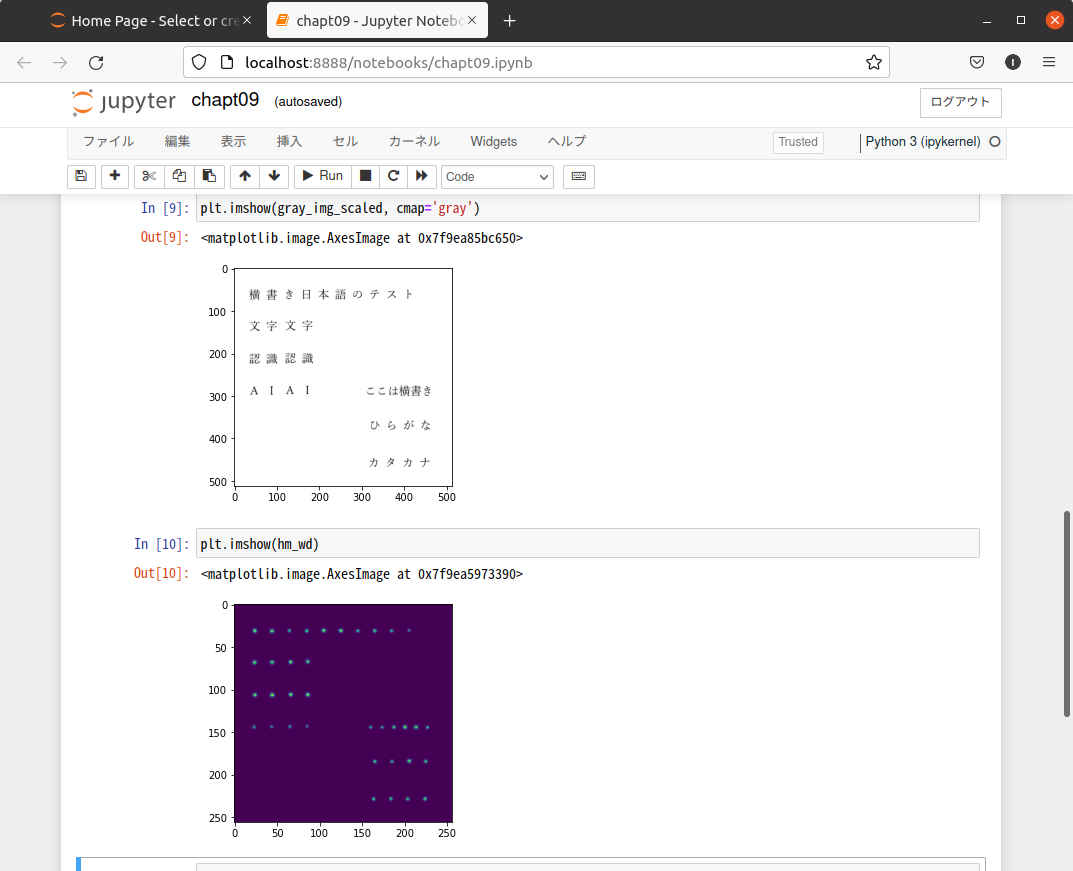Screen dimensions: 1073x871
Task: Move selected cell up arrow
Action: coord(245,176)
